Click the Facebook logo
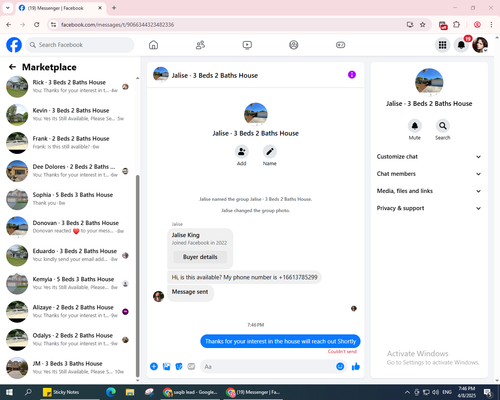500x400 pixels. 14,45
